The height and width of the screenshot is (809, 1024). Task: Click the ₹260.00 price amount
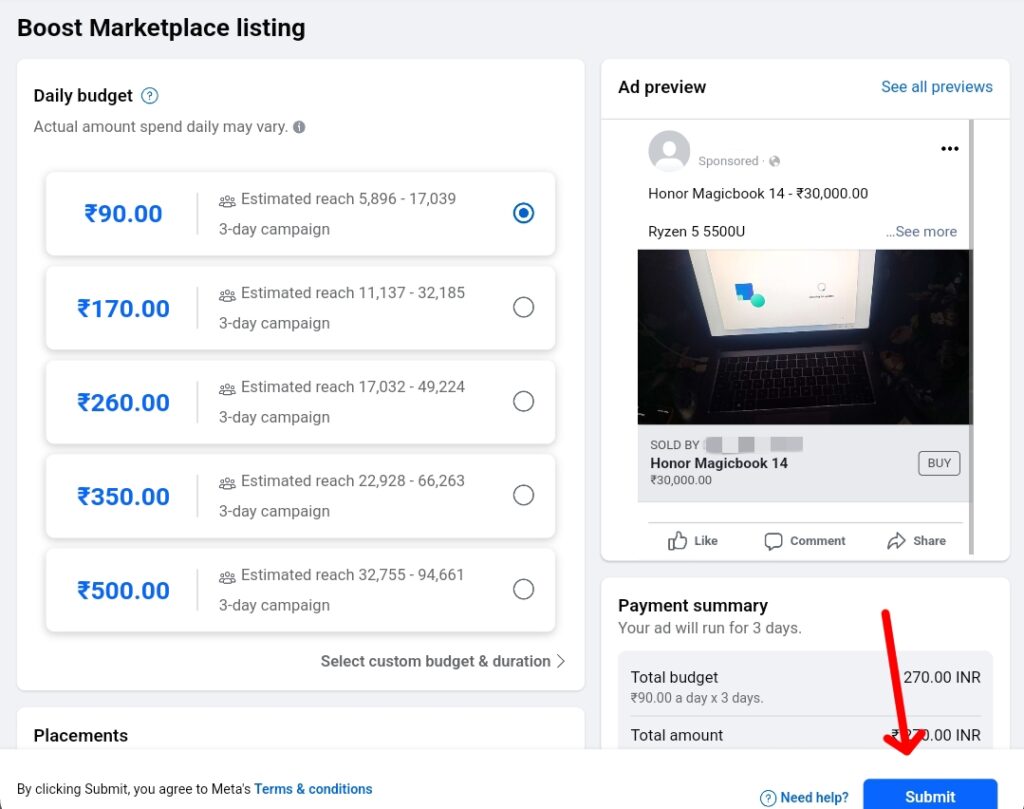point(123,402)
